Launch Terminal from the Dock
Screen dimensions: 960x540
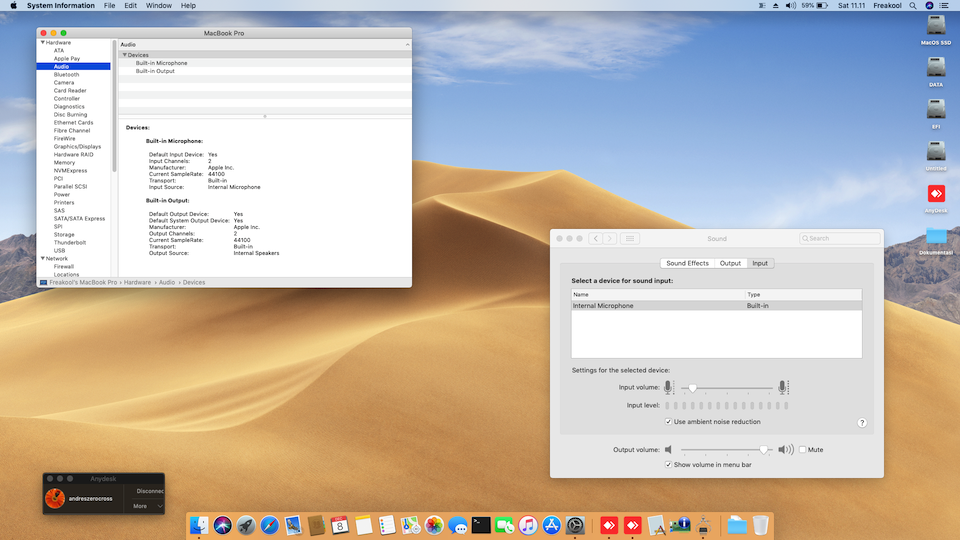pos(481,525)
